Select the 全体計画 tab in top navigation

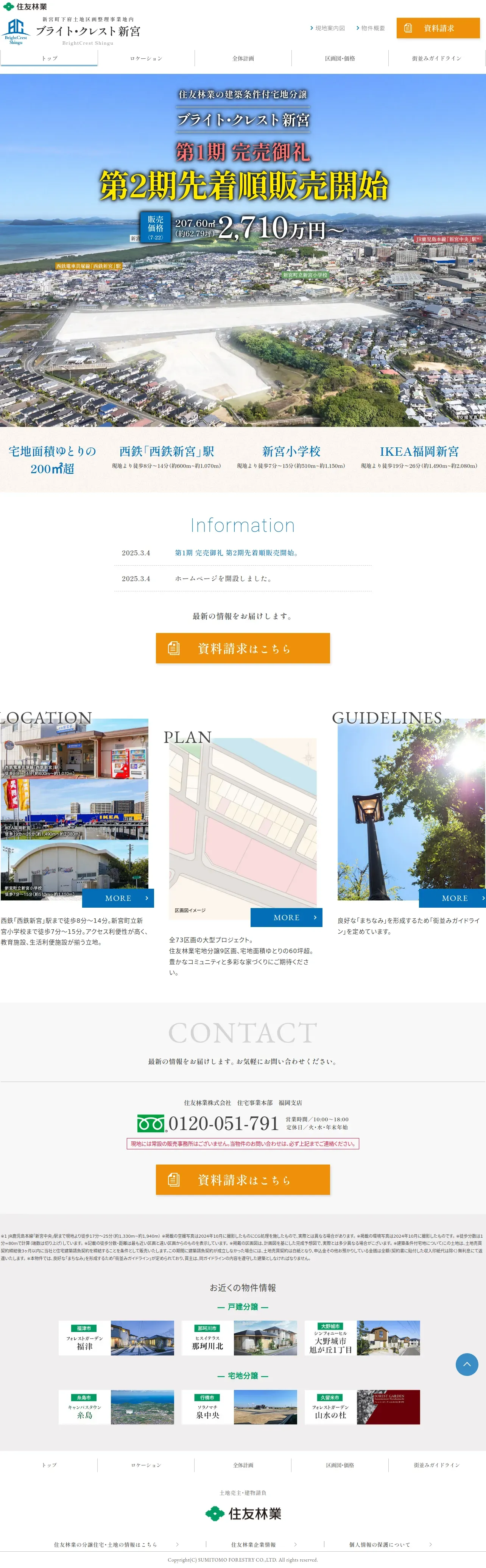click(243, 58)
